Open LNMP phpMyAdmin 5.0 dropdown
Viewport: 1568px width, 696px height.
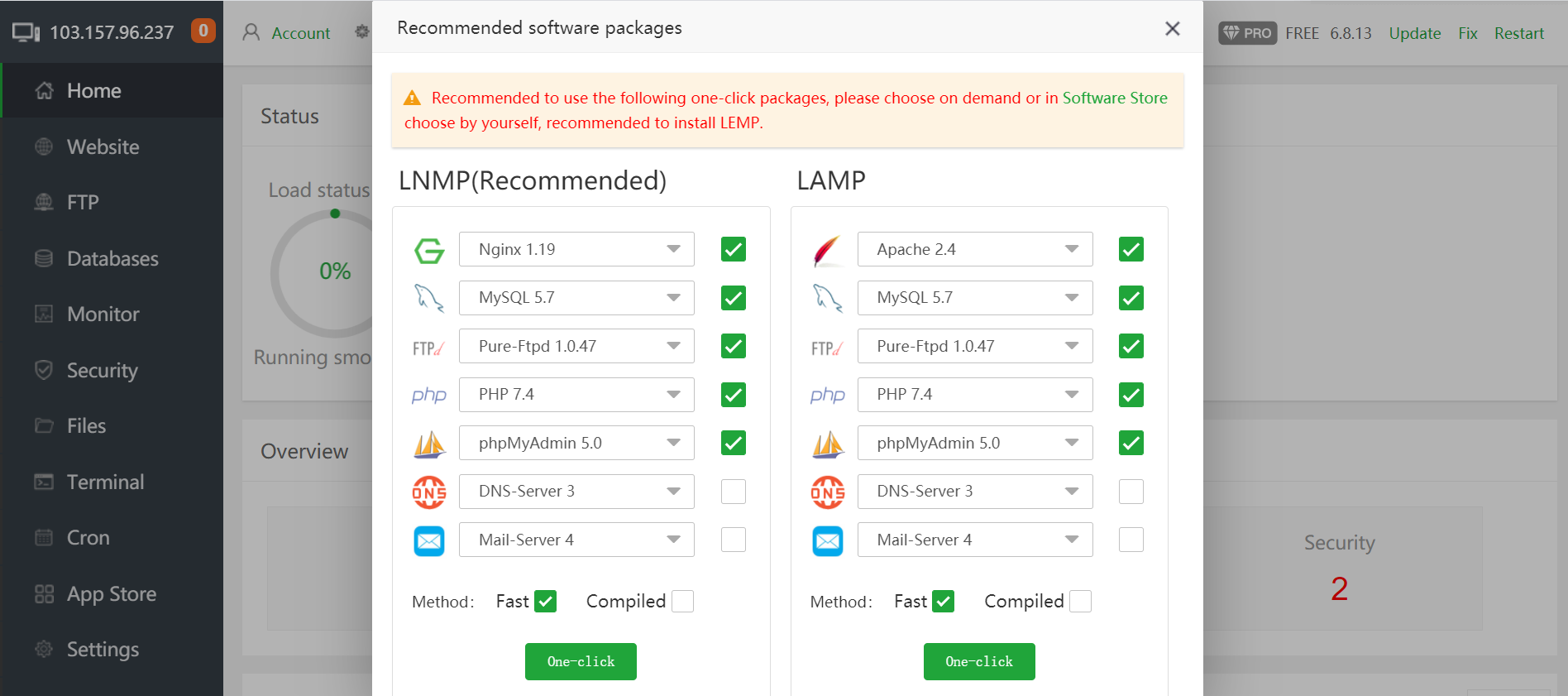point(576,443)
